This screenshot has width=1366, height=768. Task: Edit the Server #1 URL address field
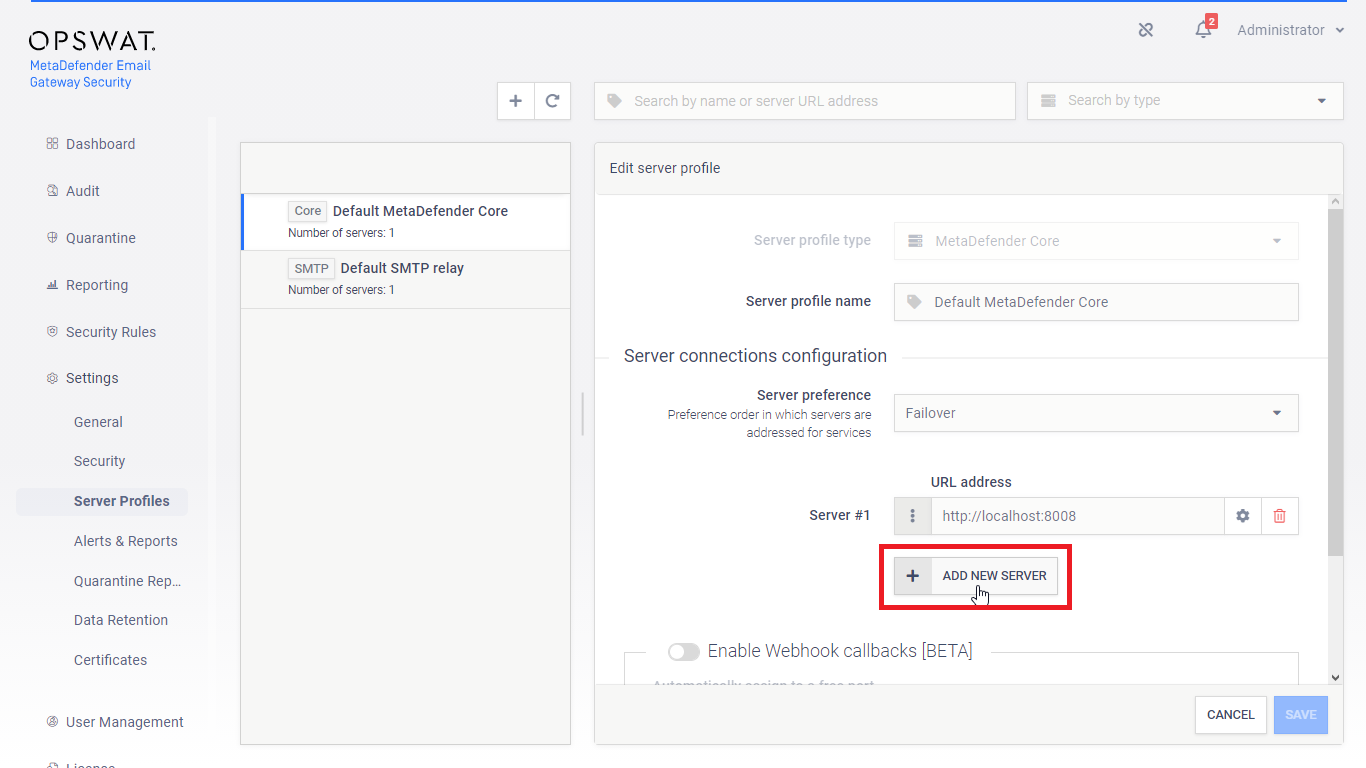(1078, 516)
